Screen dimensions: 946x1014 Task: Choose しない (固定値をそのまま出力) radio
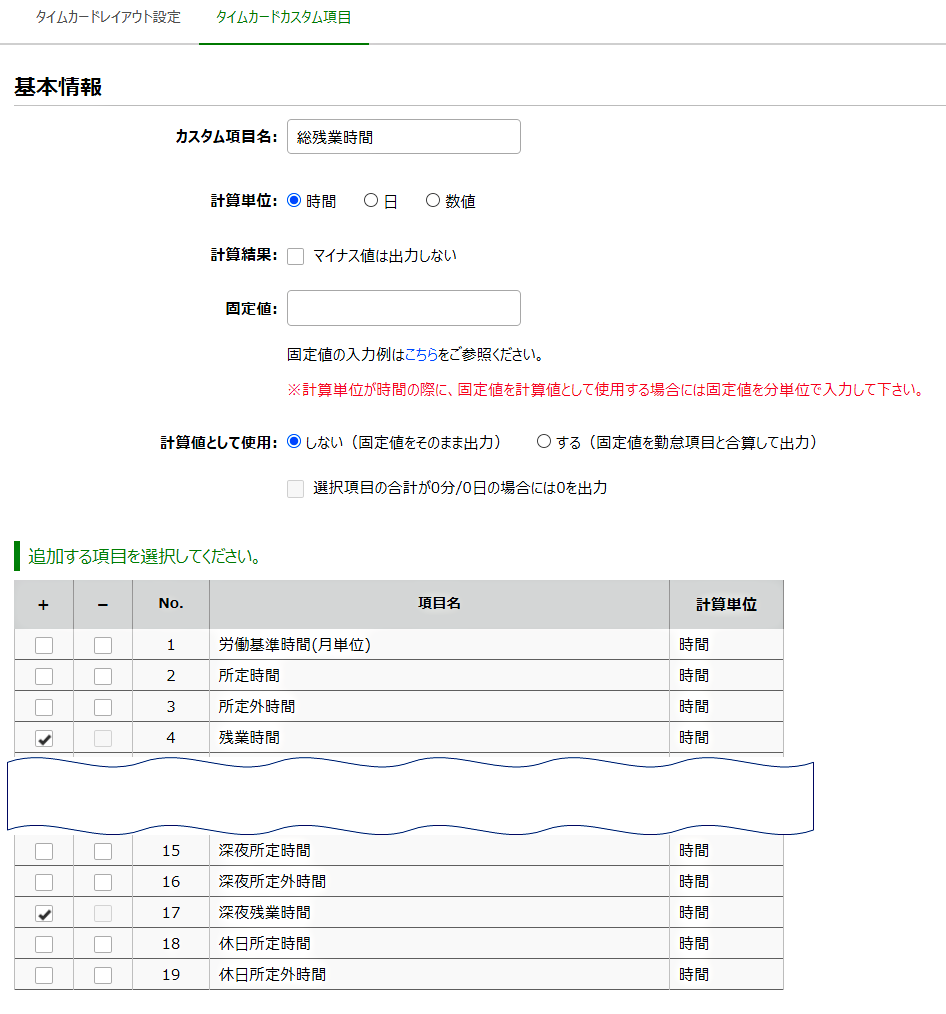click(x=294, y=442)
